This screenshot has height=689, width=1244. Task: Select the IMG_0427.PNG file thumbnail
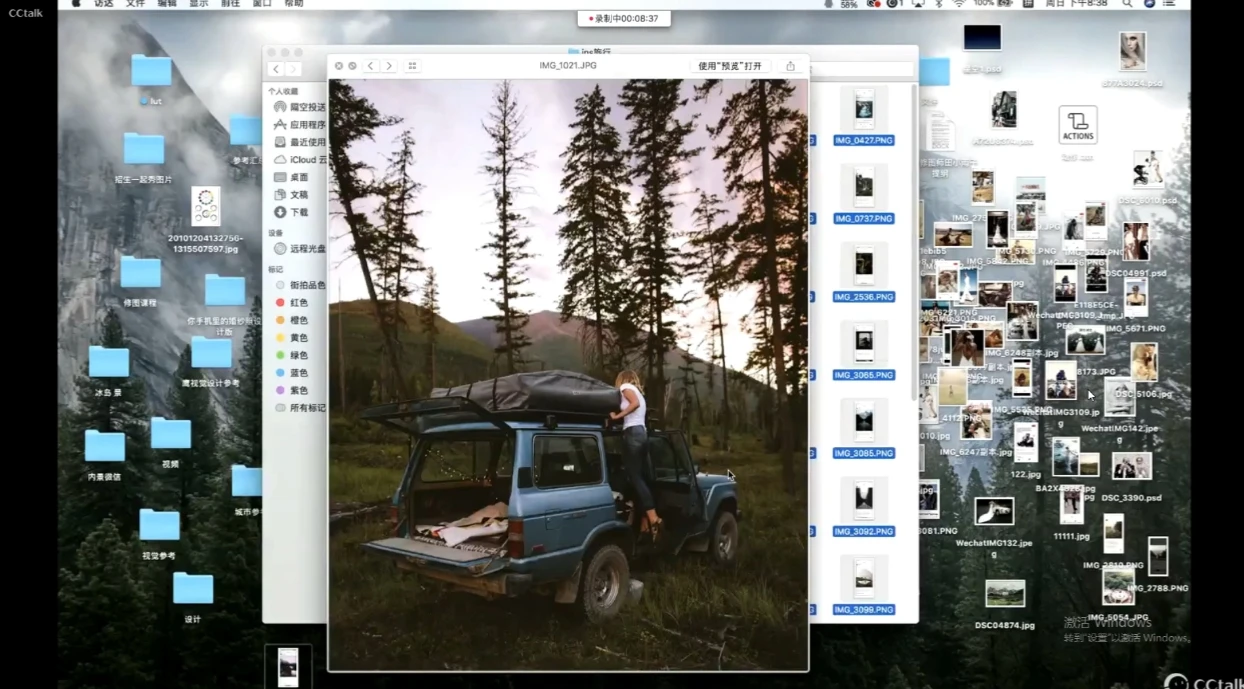pos(863,108)
